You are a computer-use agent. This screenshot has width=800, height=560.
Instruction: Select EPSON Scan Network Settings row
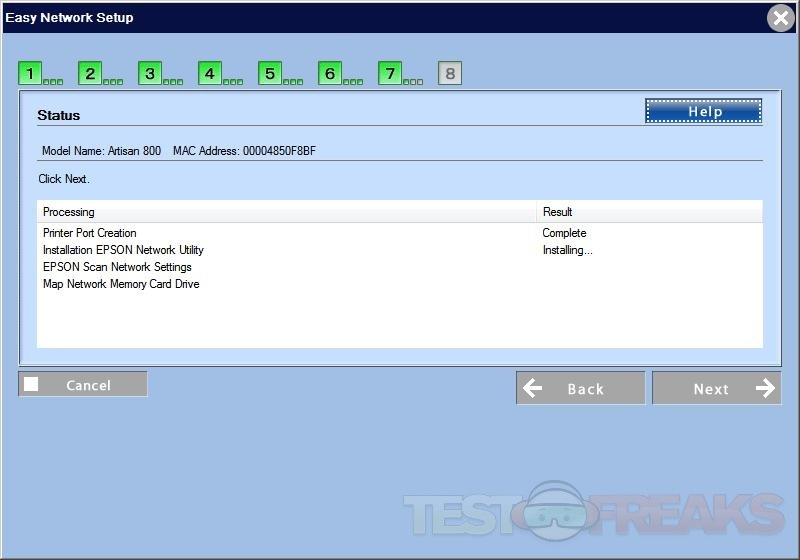117,267
